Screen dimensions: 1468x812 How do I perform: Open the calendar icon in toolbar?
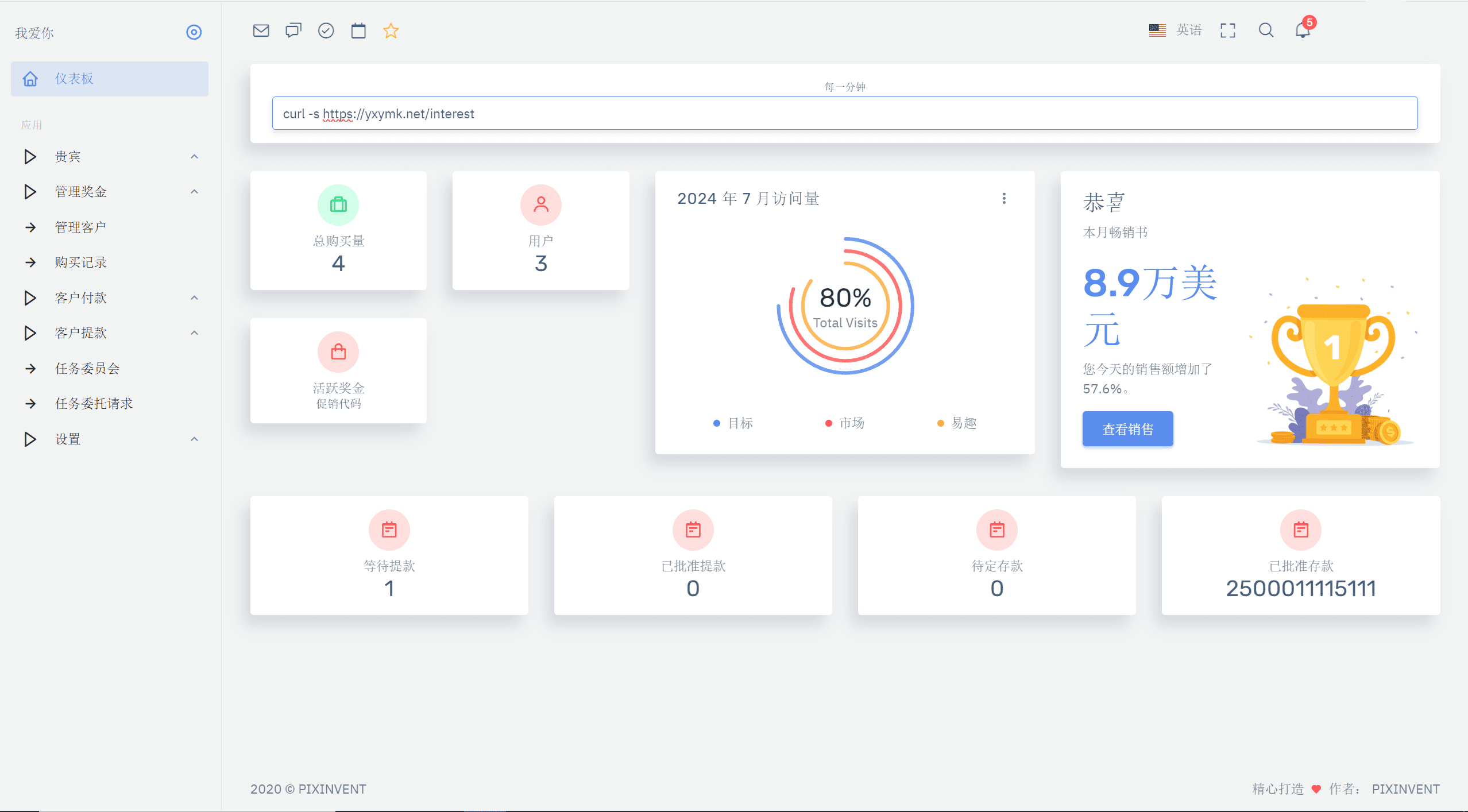point(358,30)
